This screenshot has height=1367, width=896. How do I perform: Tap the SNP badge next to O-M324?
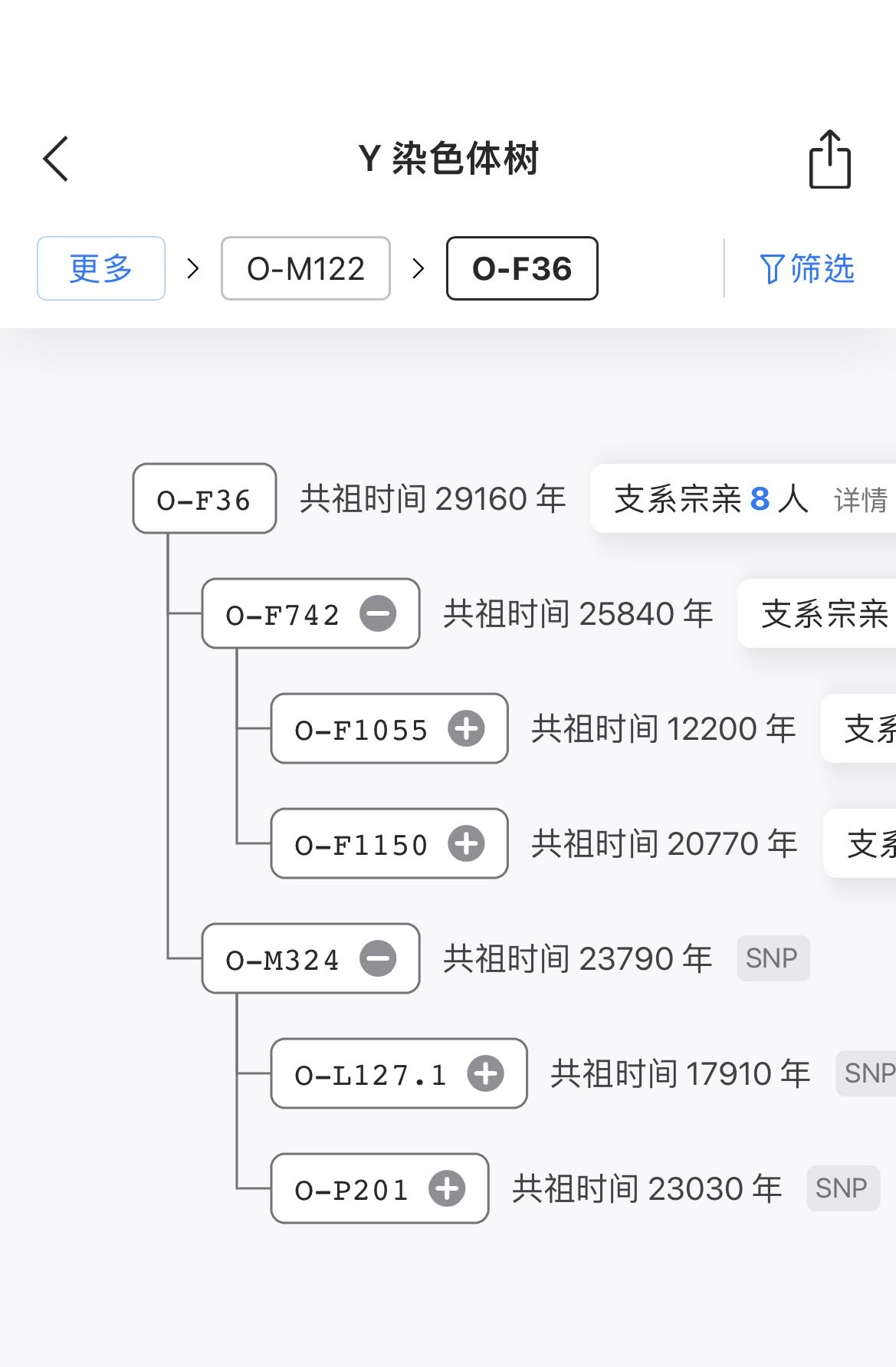773,958
